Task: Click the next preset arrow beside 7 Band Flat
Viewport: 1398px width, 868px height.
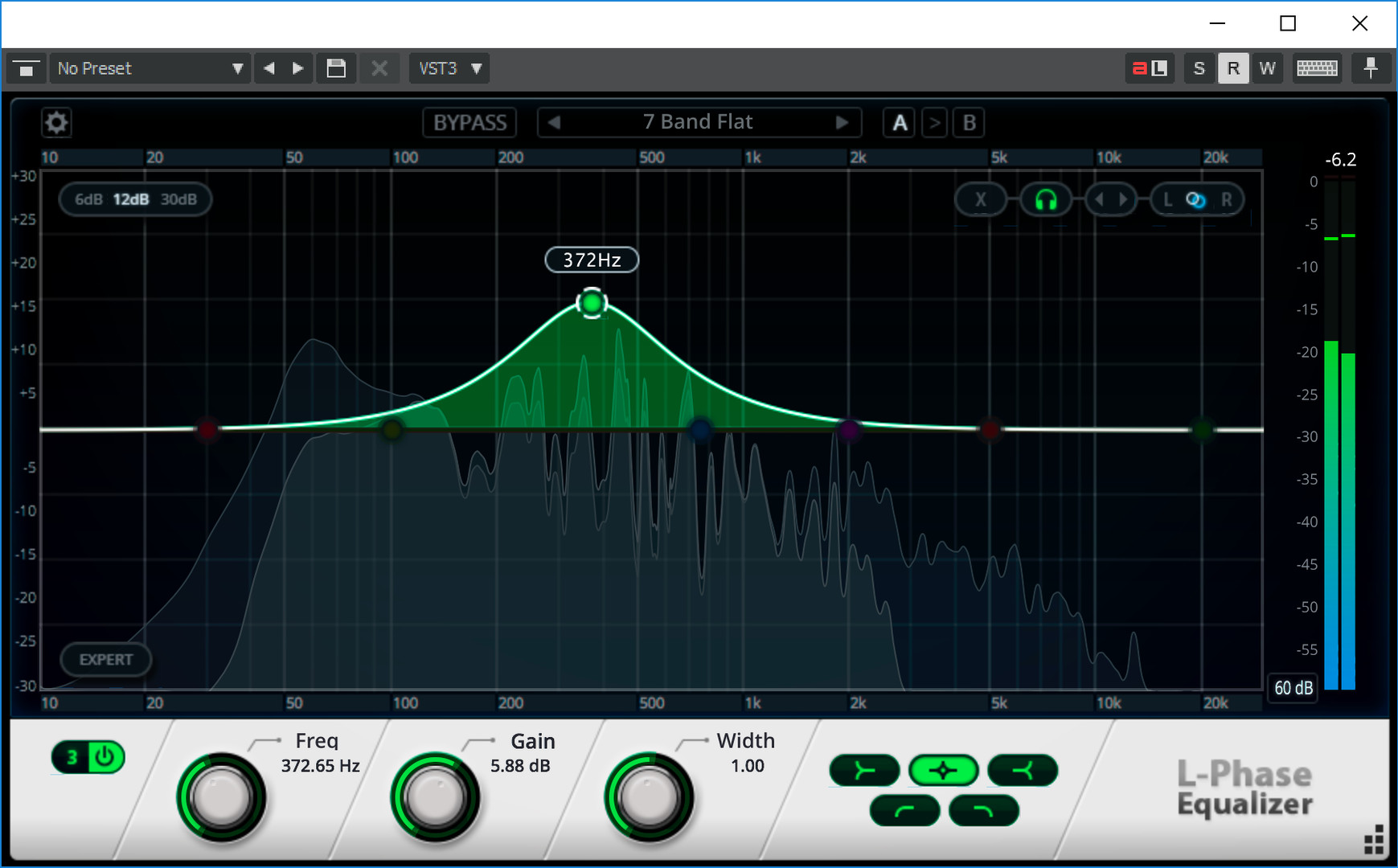Action: (841, 121)
